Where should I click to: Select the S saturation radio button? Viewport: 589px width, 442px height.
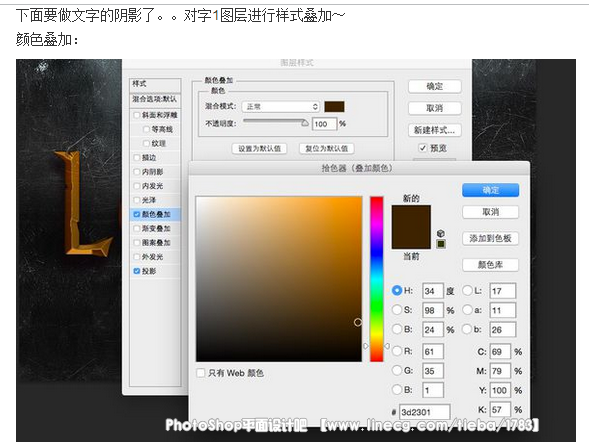coord(397,310)
